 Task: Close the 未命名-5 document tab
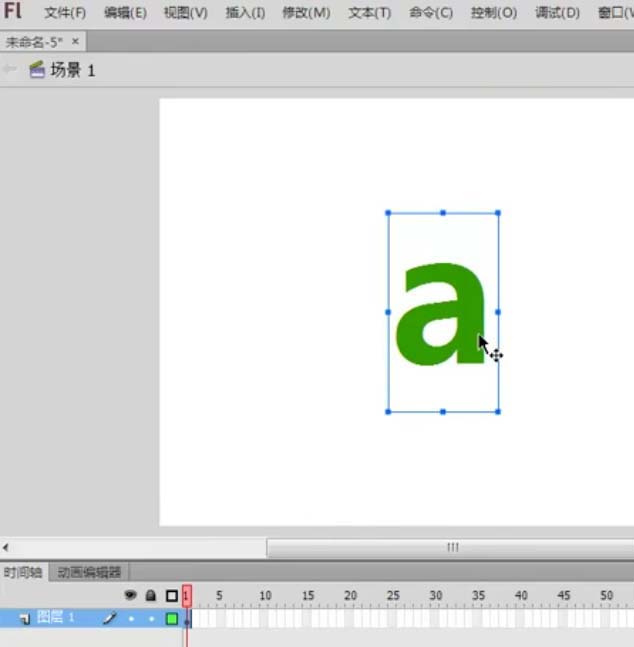(75, 41)
